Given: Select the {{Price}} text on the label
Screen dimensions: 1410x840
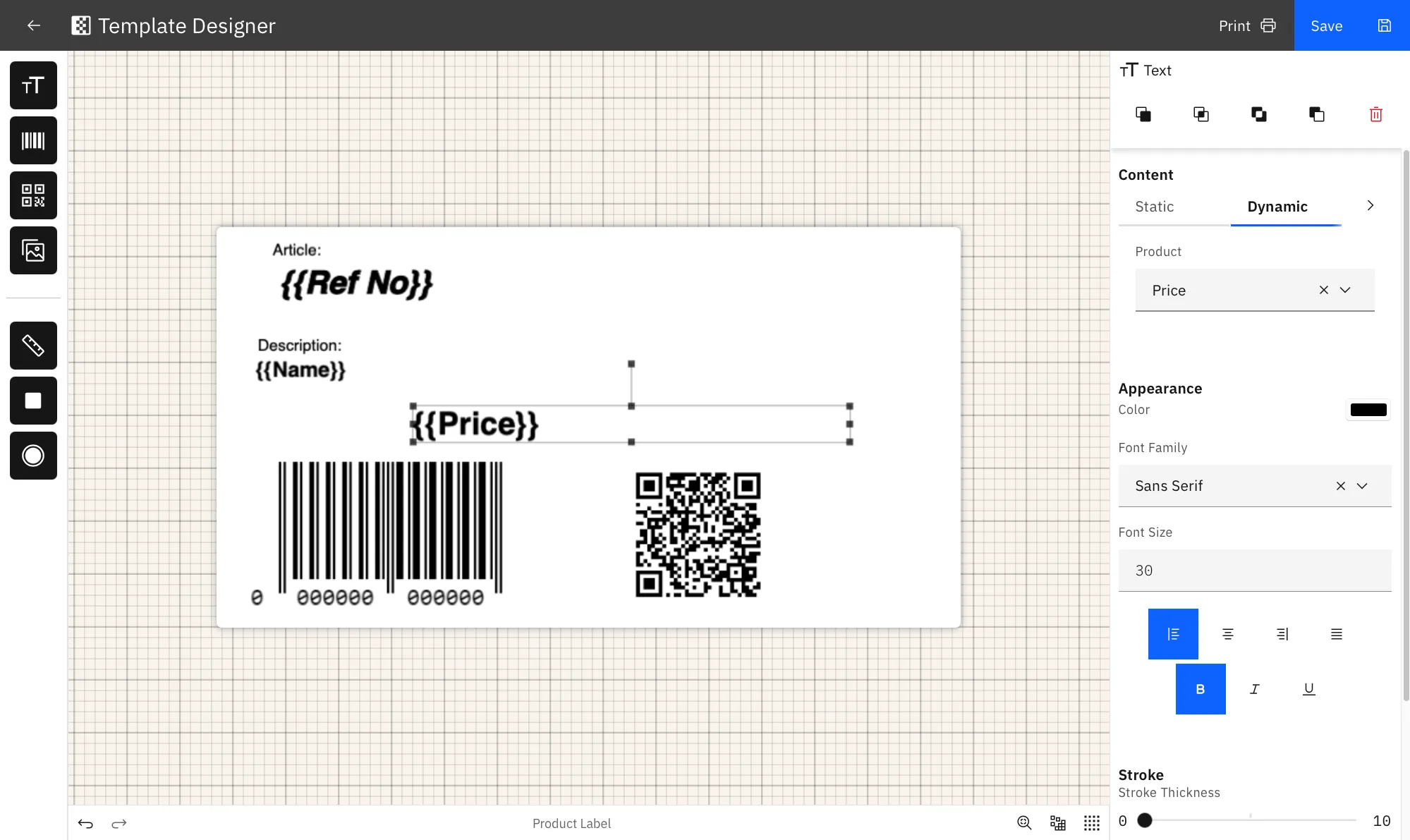Looking at the screenshot, I should pos(475,424).
